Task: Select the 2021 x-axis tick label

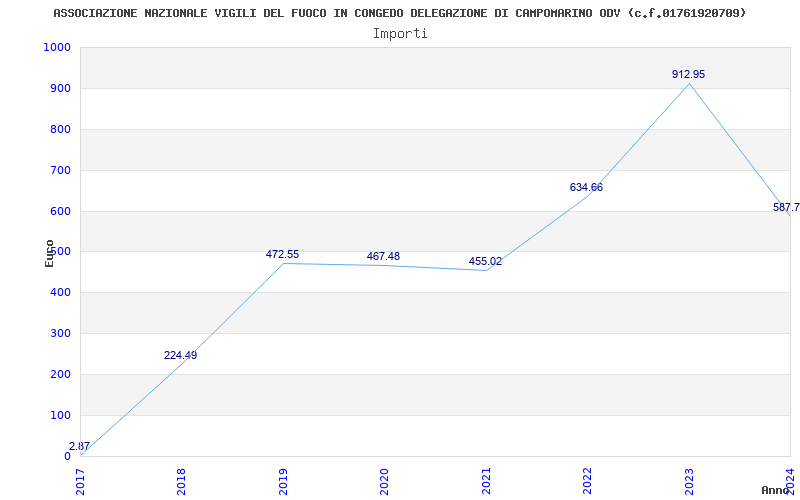Action: coord(486,481)
